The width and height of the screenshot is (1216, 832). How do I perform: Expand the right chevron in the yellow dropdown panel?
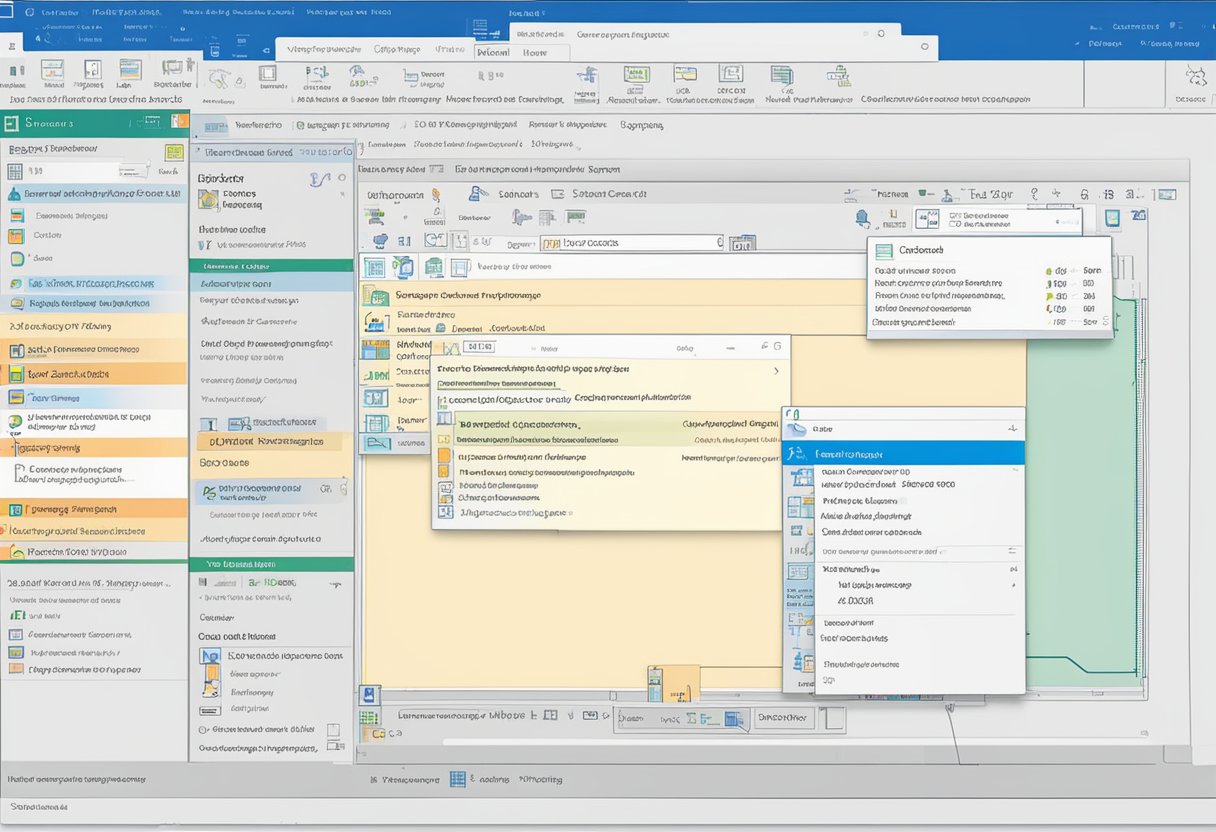coord(776,371)
